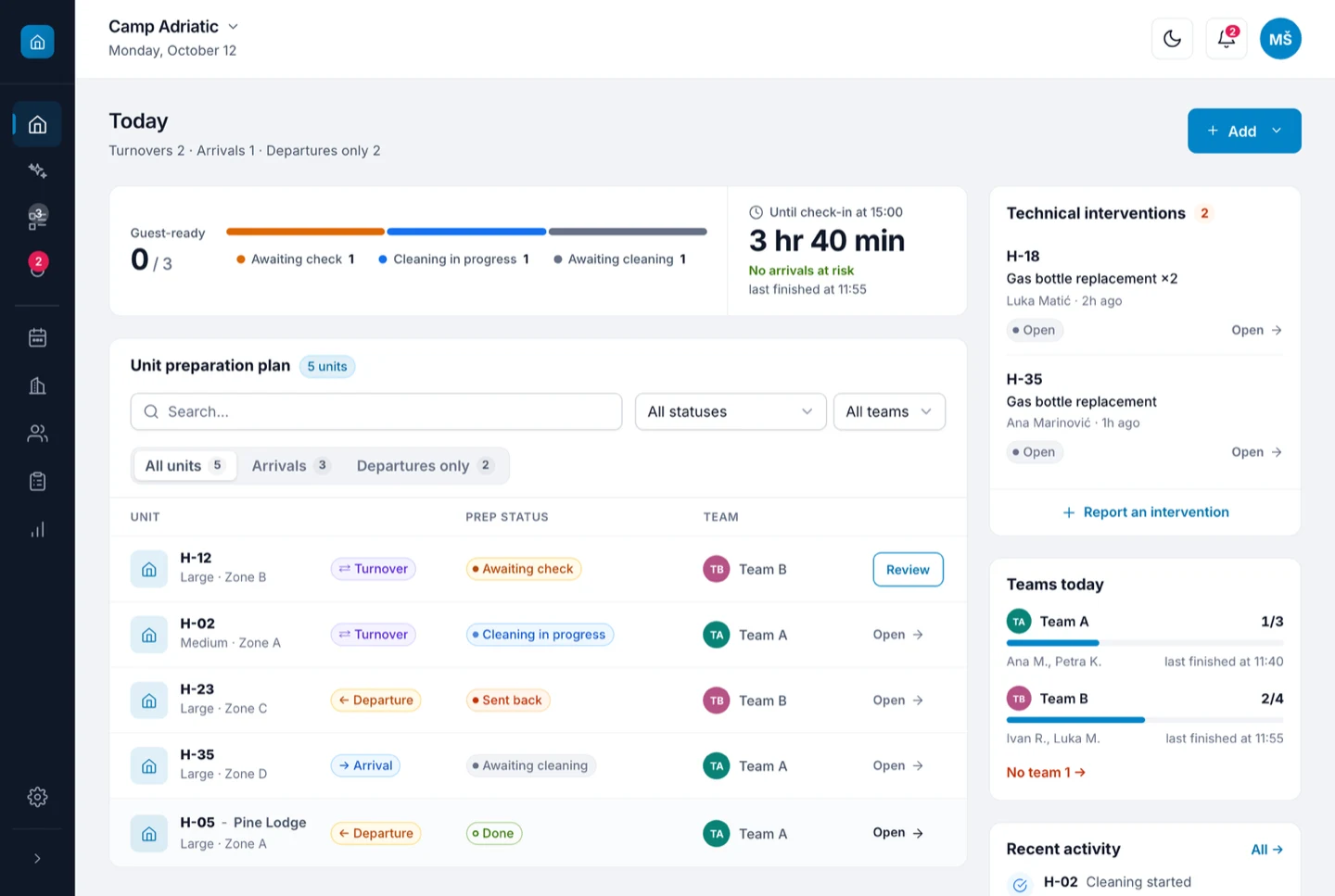Toggle dark mode with the moon icon
Screen dimensions: 1335x896
pyautogui.click(x=1172, y=39)
